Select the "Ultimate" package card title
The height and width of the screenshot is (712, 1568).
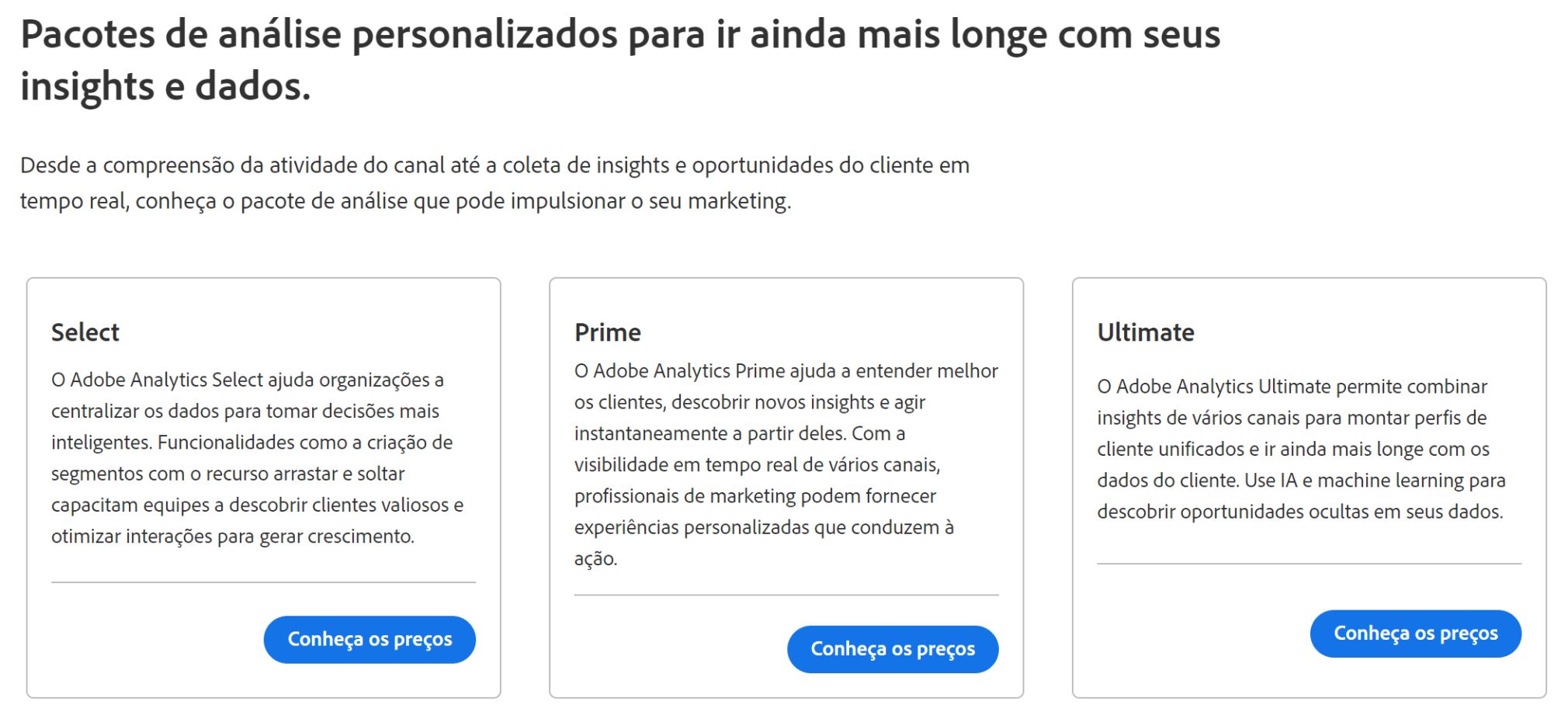1146,332
